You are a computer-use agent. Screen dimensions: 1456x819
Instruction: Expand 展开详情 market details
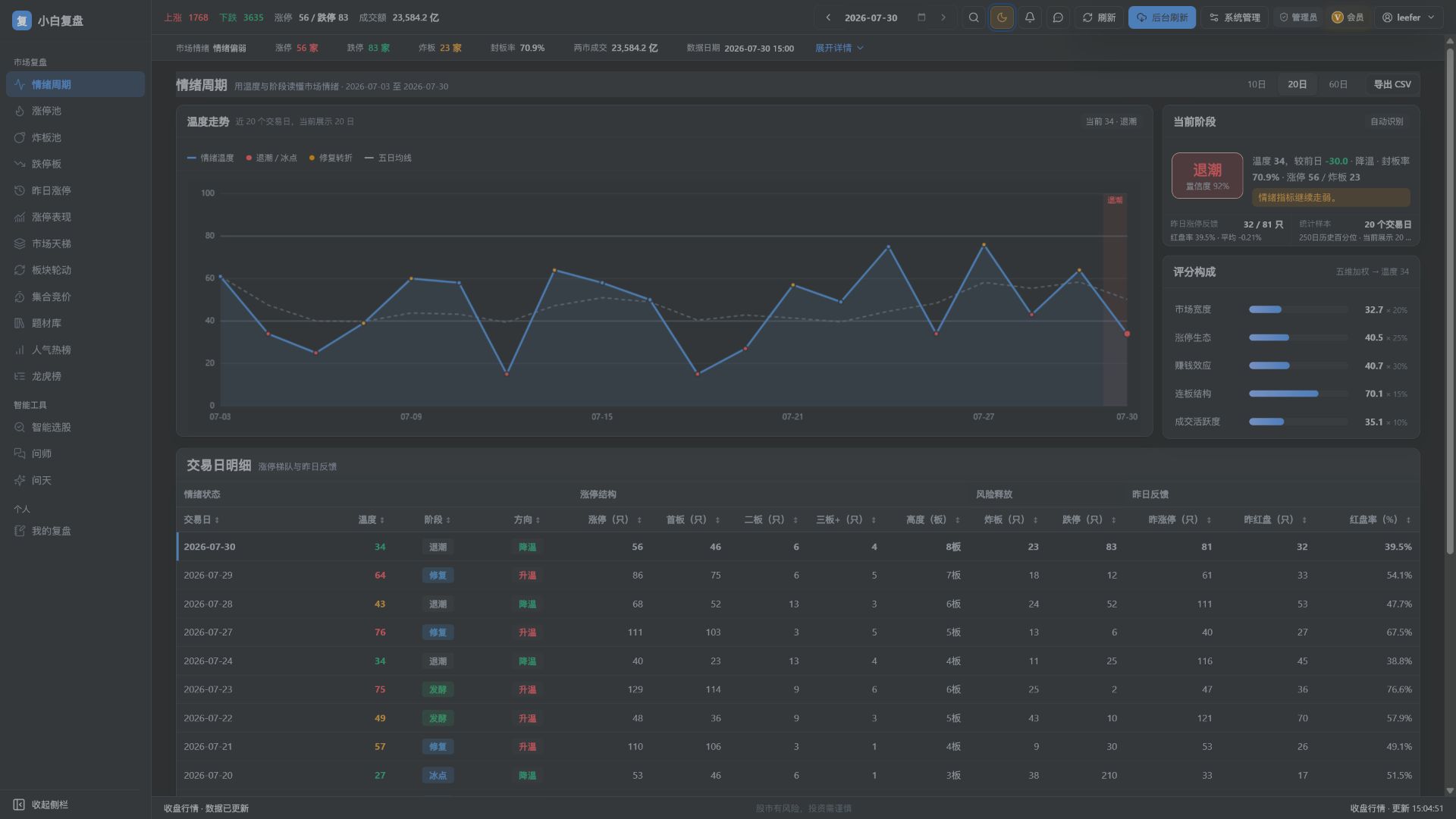(x=839, y=48)
